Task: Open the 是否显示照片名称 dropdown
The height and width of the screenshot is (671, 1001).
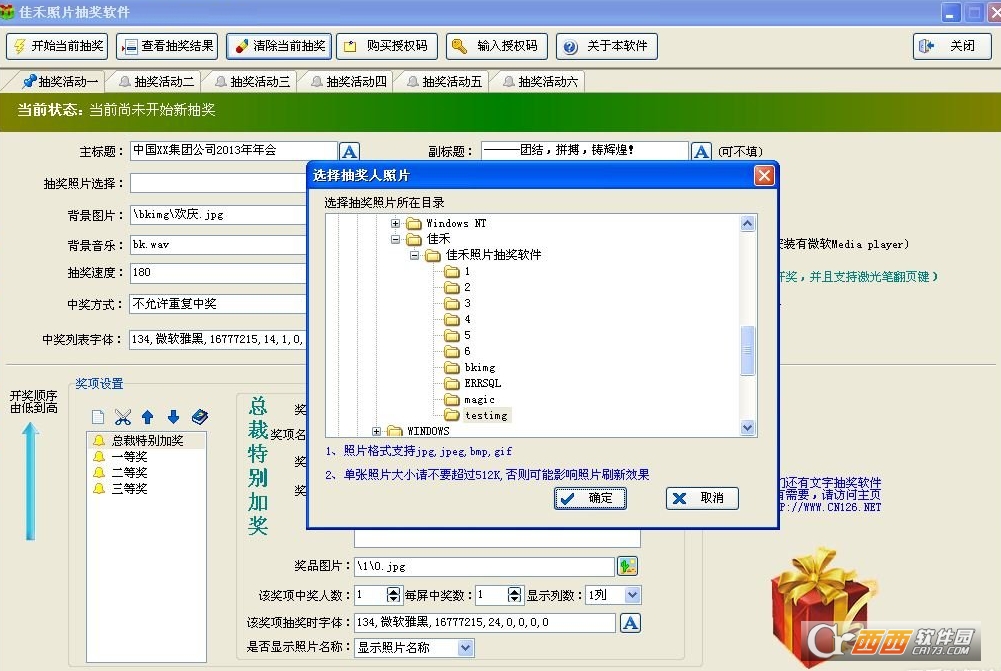Action: 465,648
